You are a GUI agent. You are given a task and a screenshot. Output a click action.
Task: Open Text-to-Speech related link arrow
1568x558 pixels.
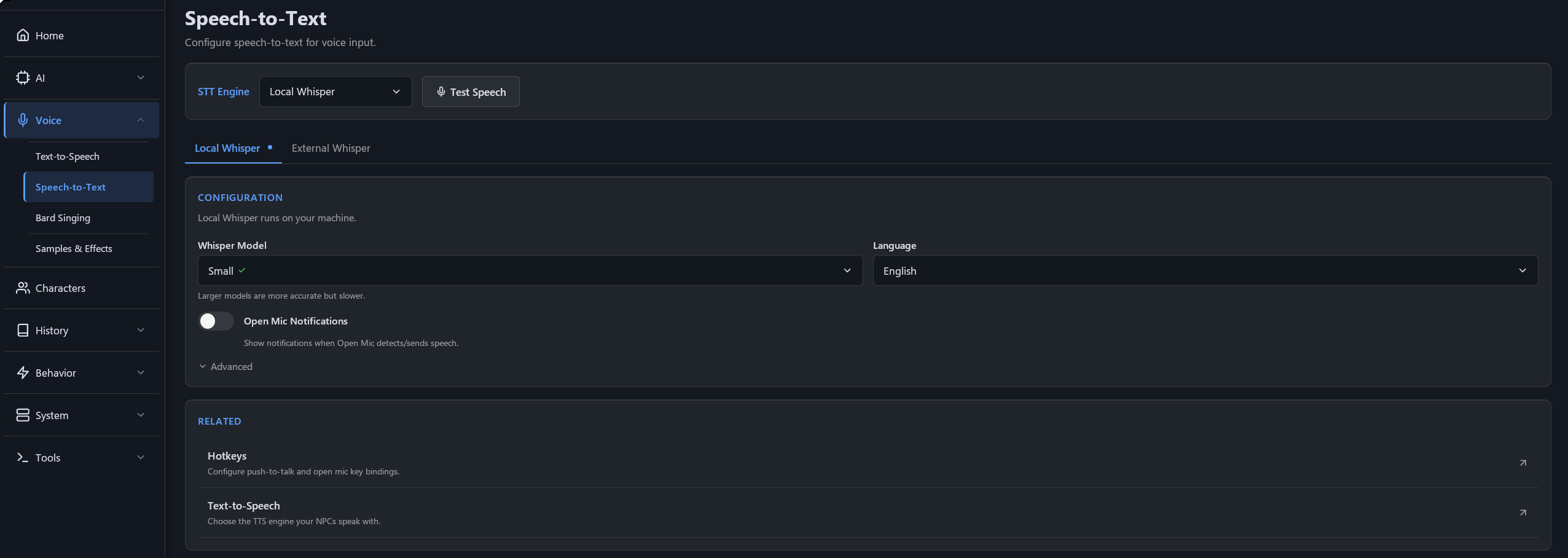tap(1523, 513)
